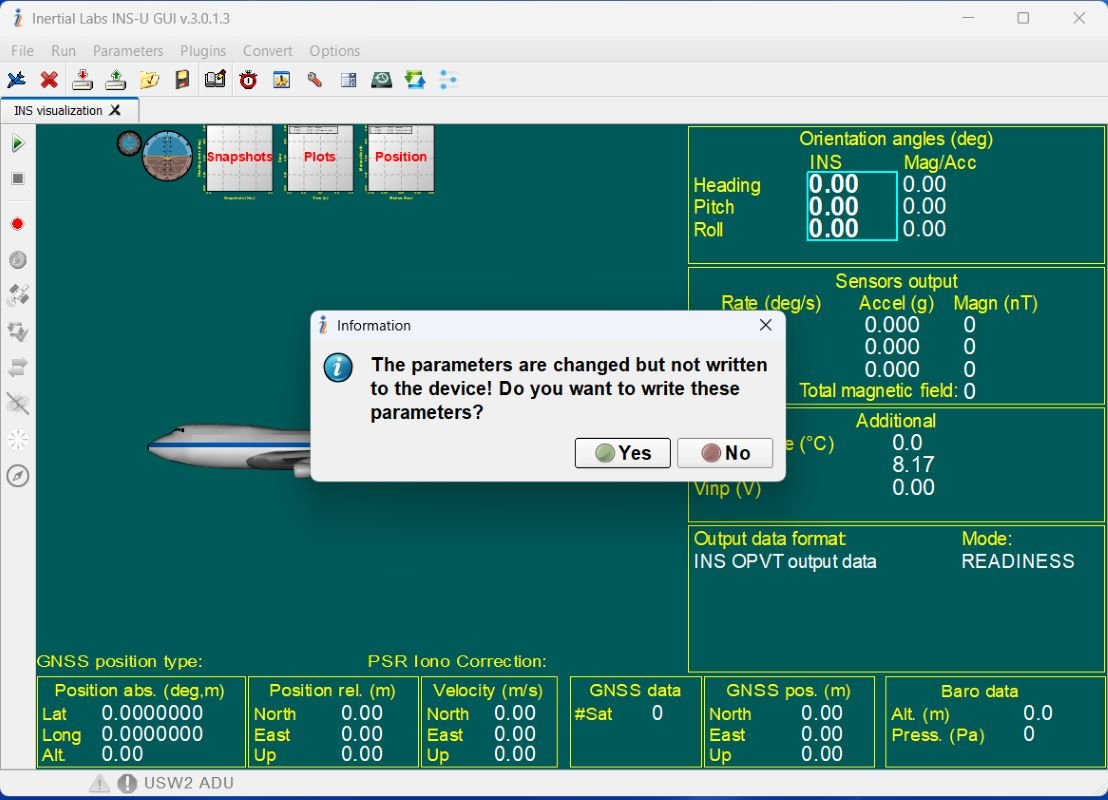Open the Position panel icon
The height and width of the screenshot is (800, 1108).
[400, 157]
